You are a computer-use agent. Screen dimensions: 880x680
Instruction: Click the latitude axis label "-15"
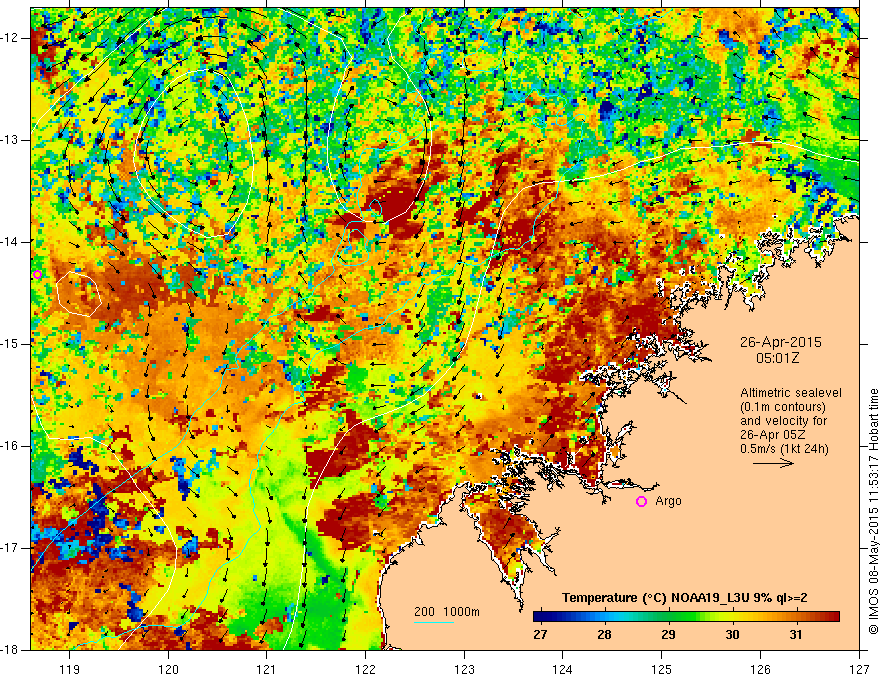point(11,344)
